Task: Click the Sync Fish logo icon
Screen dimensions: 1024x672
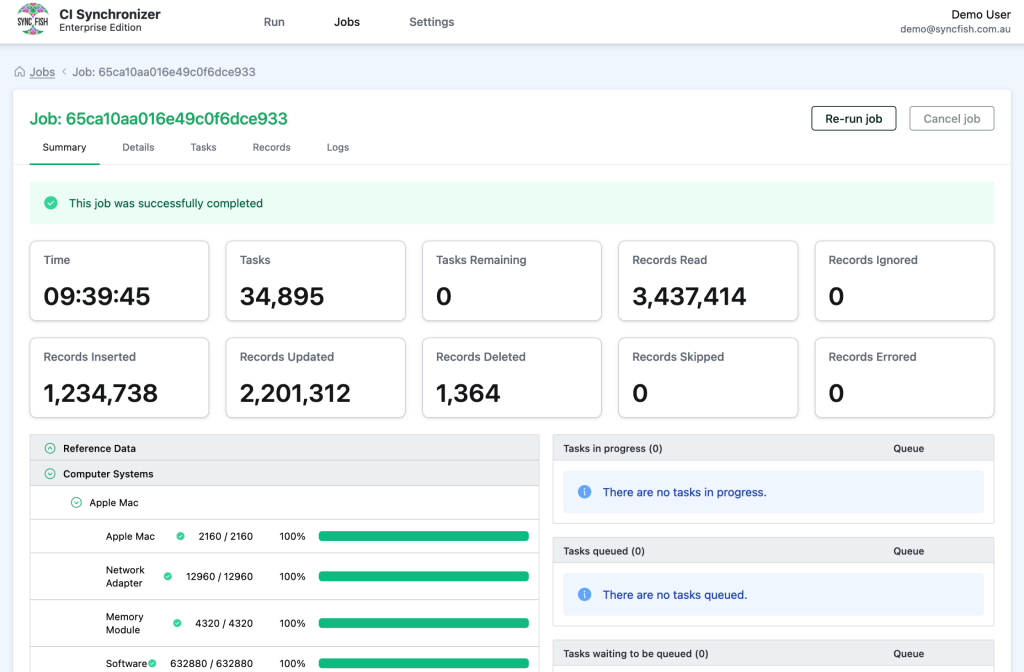Action: (33, 19)
